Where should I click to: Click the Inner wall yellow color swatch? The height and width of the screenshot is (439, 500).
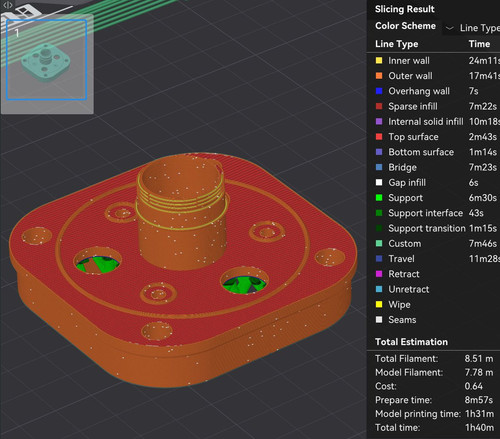point(379,61)
